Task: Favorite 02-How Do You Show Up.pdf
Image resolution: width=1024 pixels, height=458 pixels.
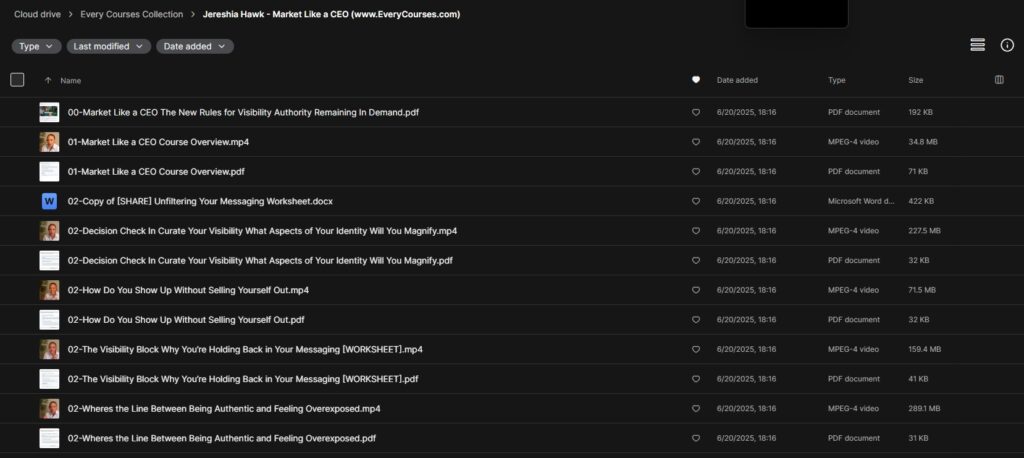Action: tap(696, 319)
